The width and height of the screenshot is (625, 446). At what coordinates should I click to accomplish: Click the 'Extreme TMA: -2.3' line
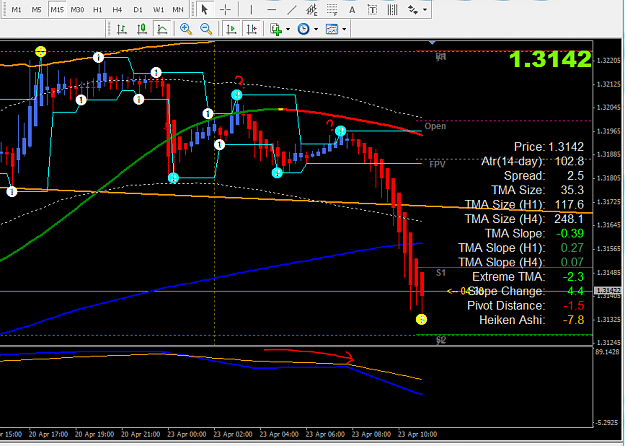528,276
